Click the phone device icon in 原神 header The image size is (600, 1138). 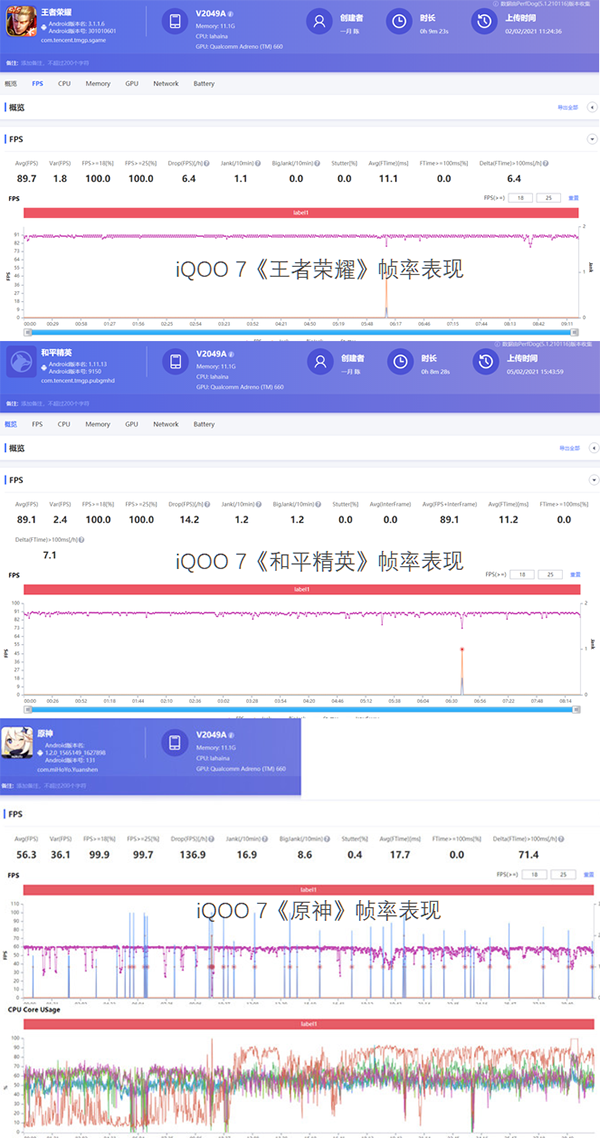click(x=175, y=743)
